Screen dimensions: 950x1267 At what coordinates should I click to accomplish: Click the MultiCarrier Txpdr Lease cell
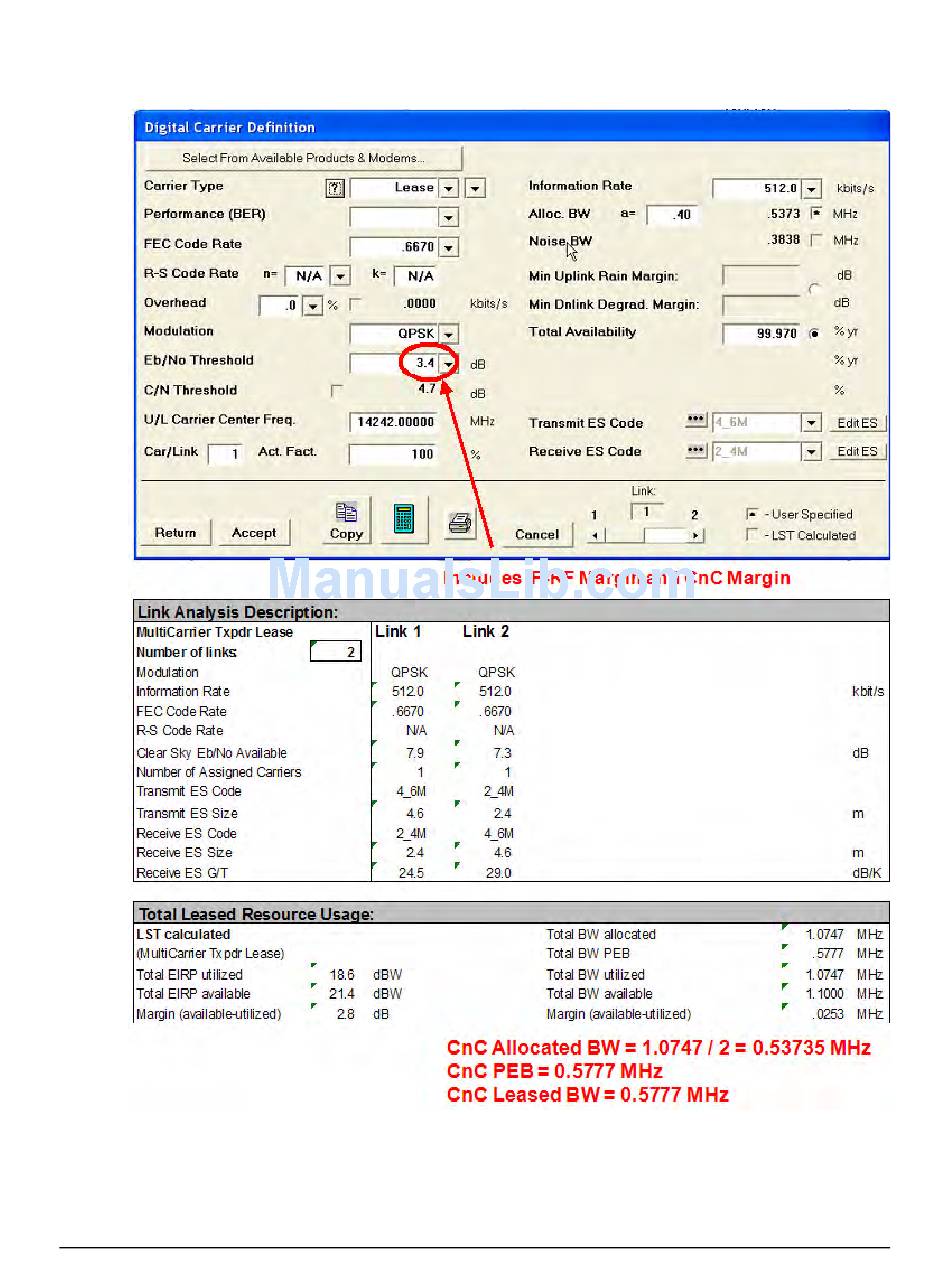[x=215, y=632]
